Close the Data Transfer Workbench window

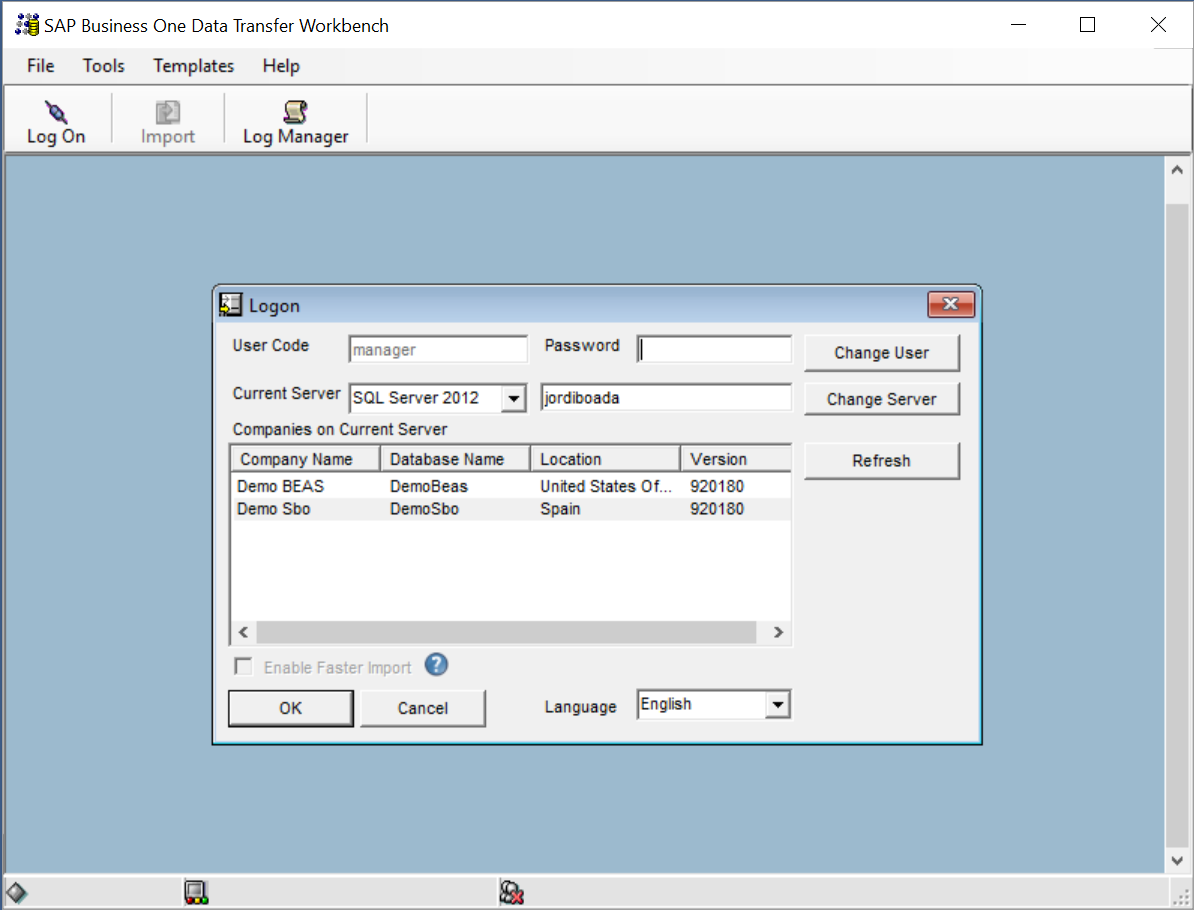pos(1158,25)
